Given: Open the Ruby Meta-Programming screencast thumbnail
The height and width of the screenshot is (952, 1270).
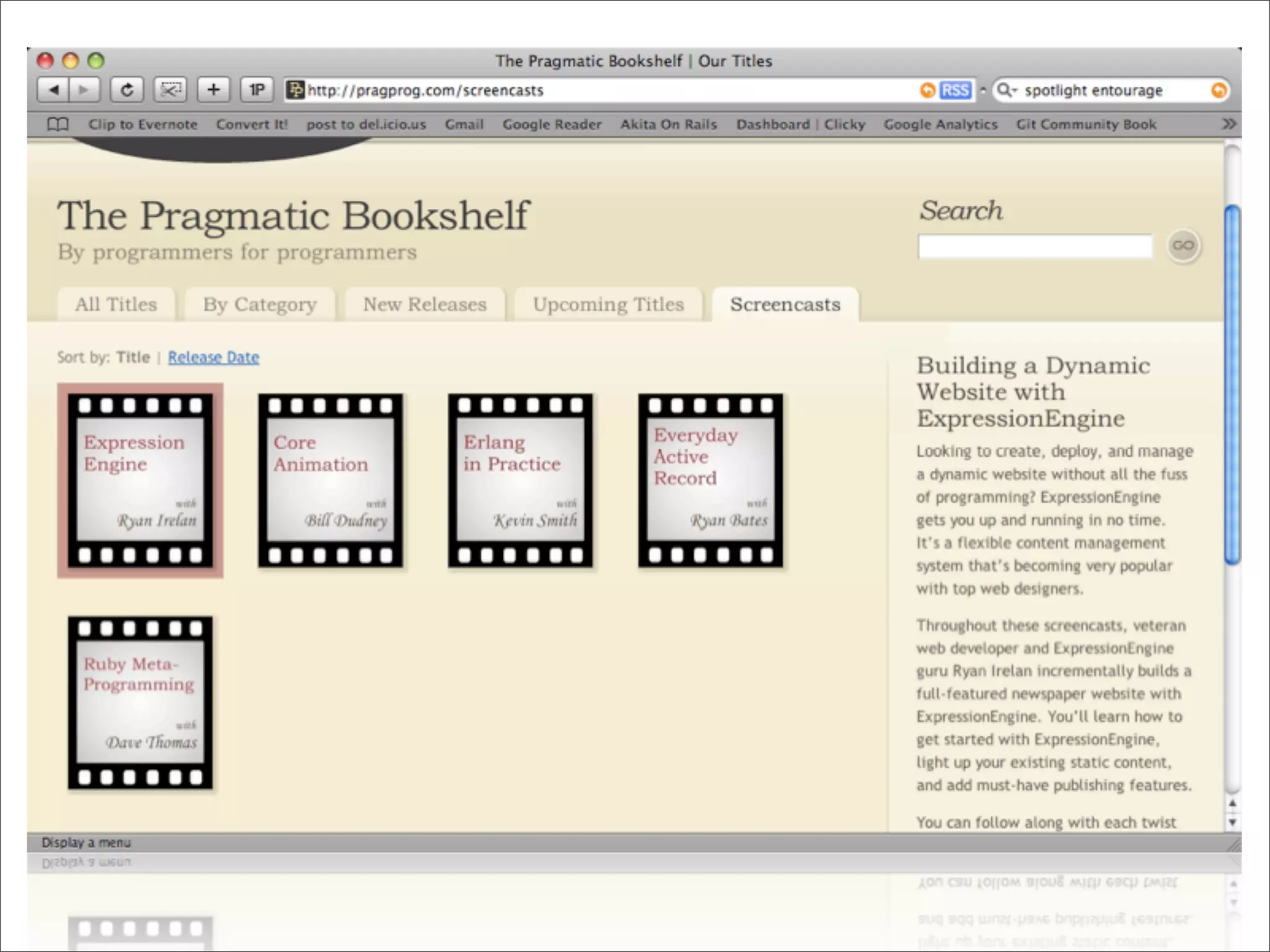Looking at the screenshot, I should point(140,702).
